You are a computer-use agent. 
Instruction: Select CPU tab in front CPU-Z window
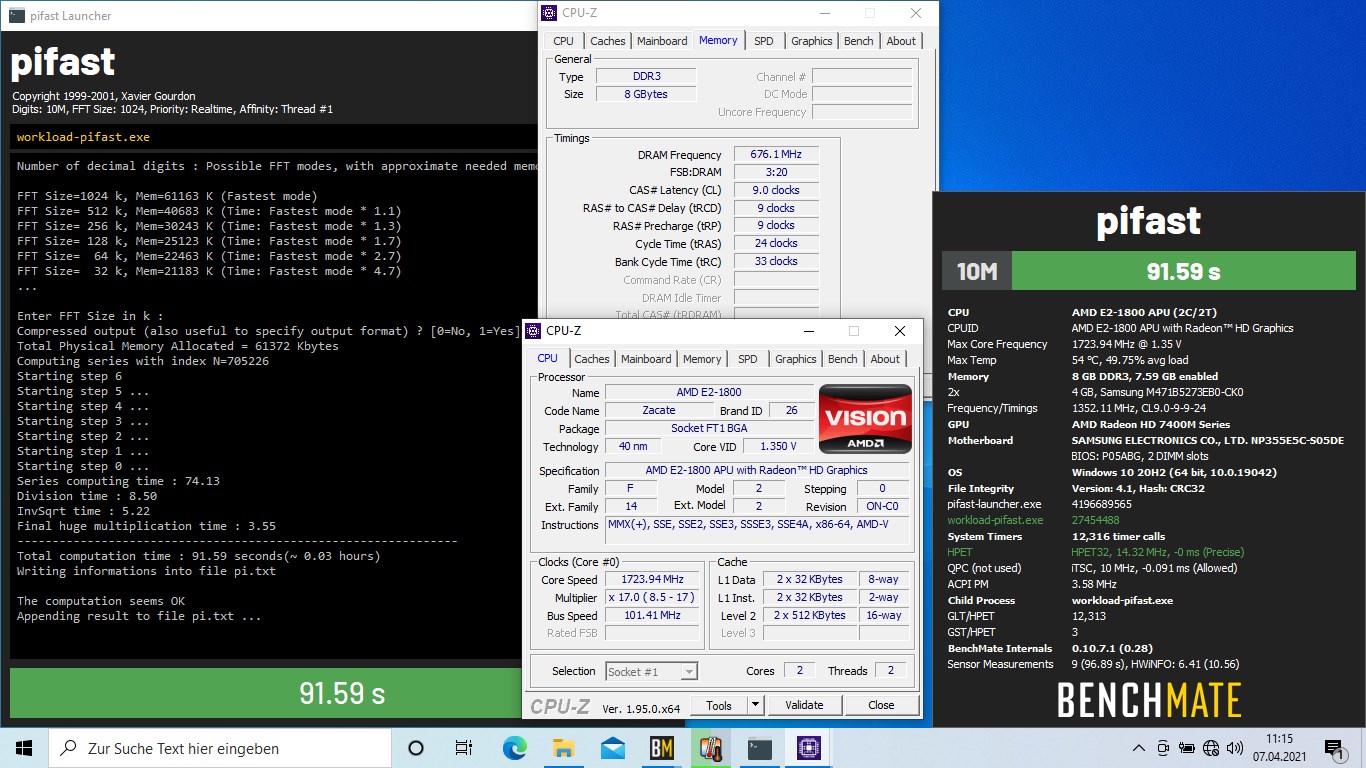(548, 358)
